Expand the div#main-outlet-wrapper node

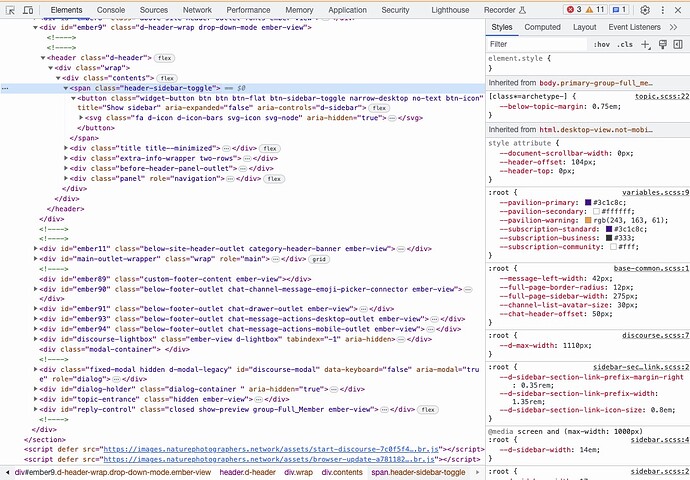36,259
